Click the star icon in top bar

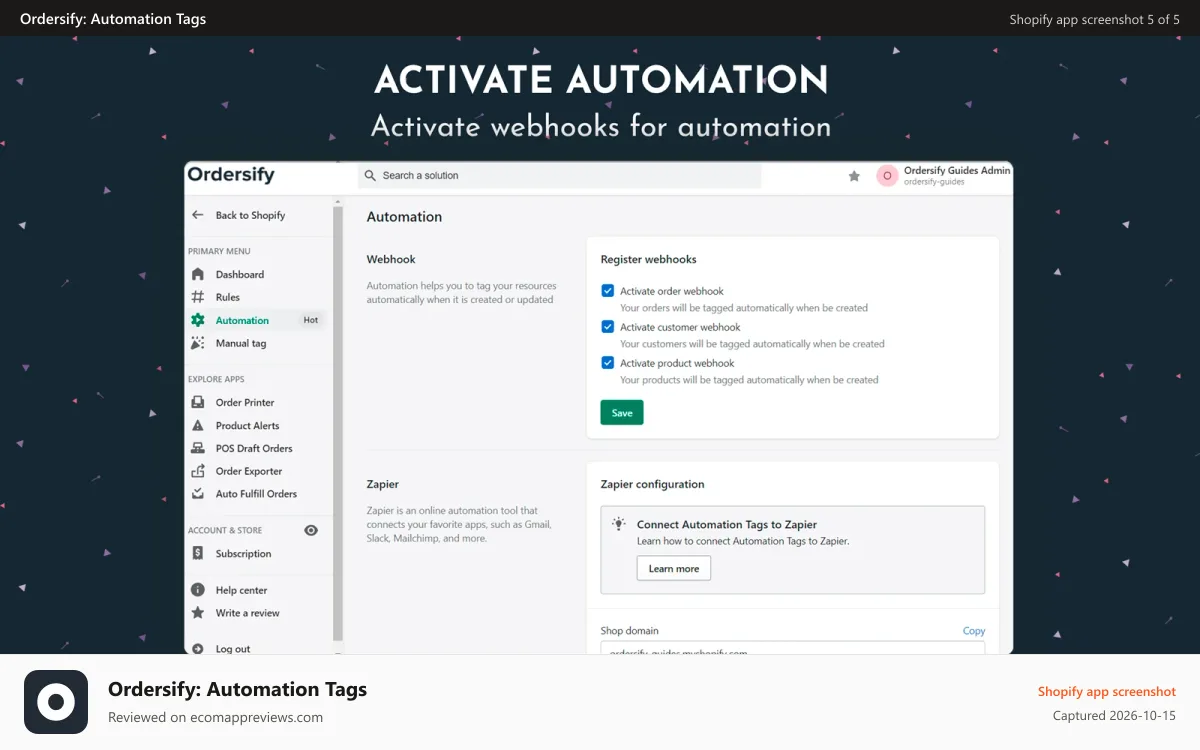854,176
